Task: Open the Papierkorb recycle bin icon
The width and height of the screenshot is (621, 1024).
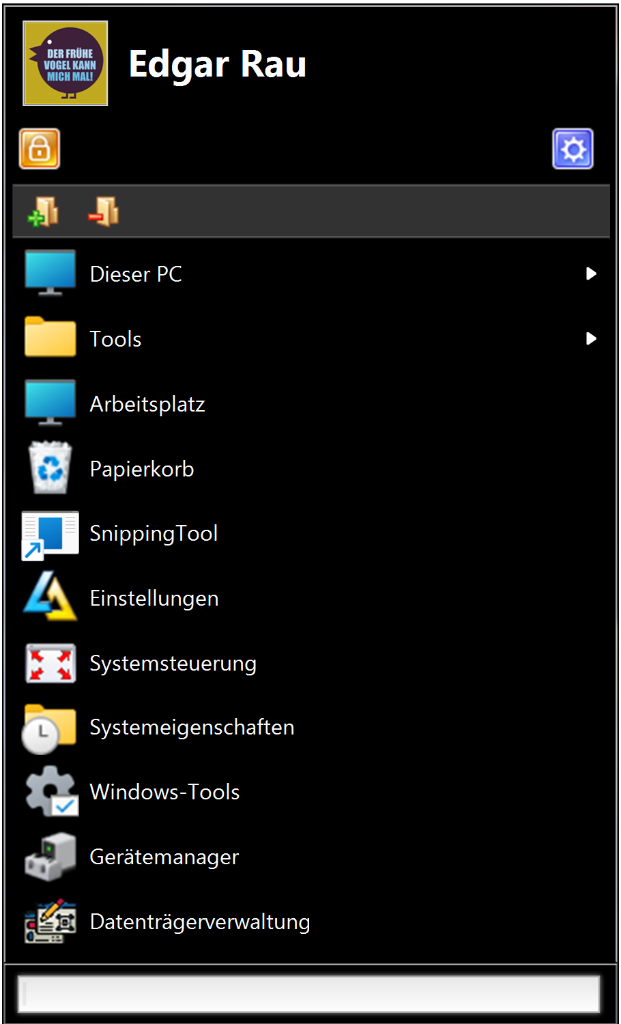Action: tap(50, 468)
